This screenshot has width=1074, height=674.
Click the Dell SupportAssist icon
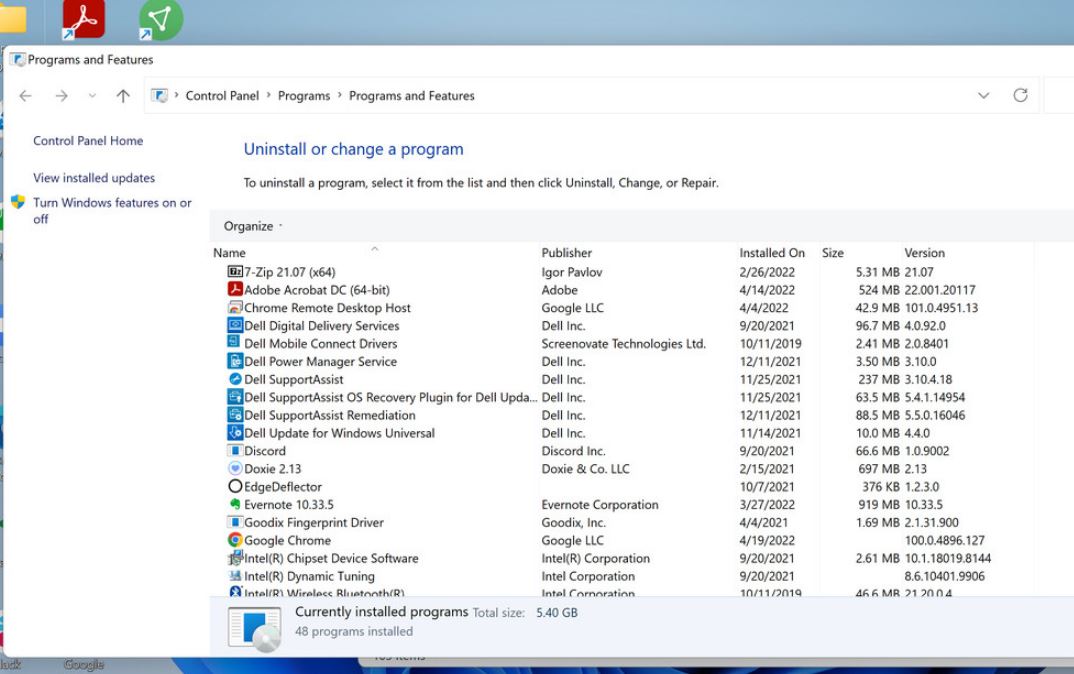[235, 380]
